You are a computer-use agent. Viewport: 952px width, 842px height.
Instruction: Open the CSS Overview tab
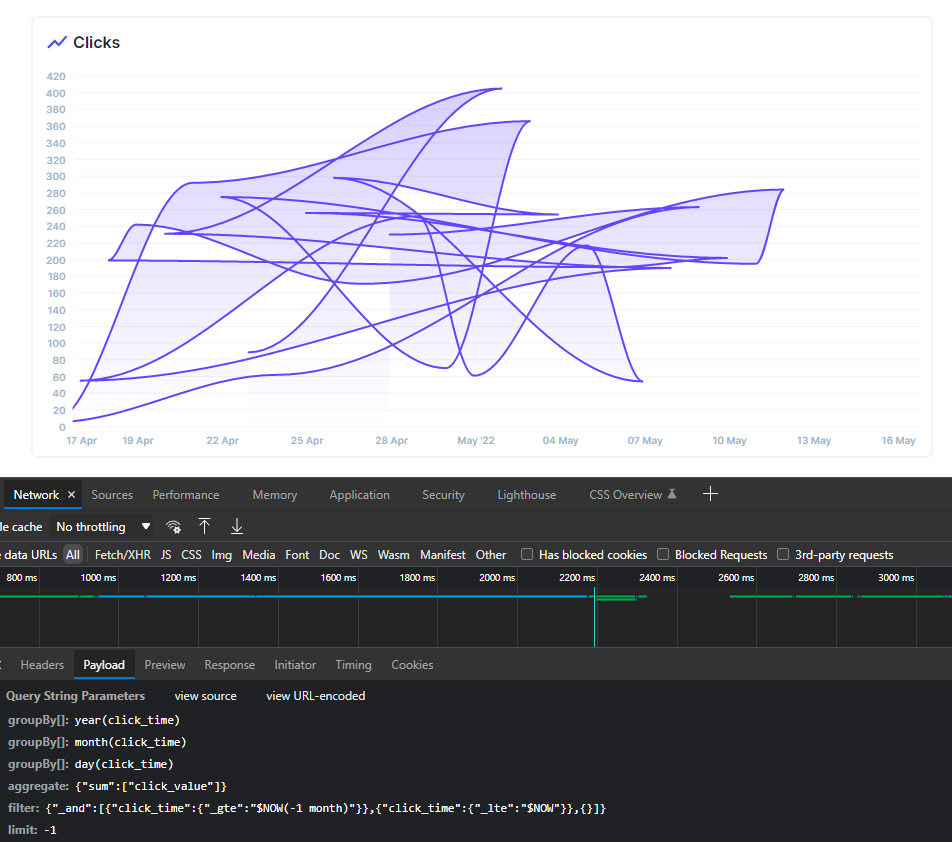pyautogui.click(x=625, y=495)
